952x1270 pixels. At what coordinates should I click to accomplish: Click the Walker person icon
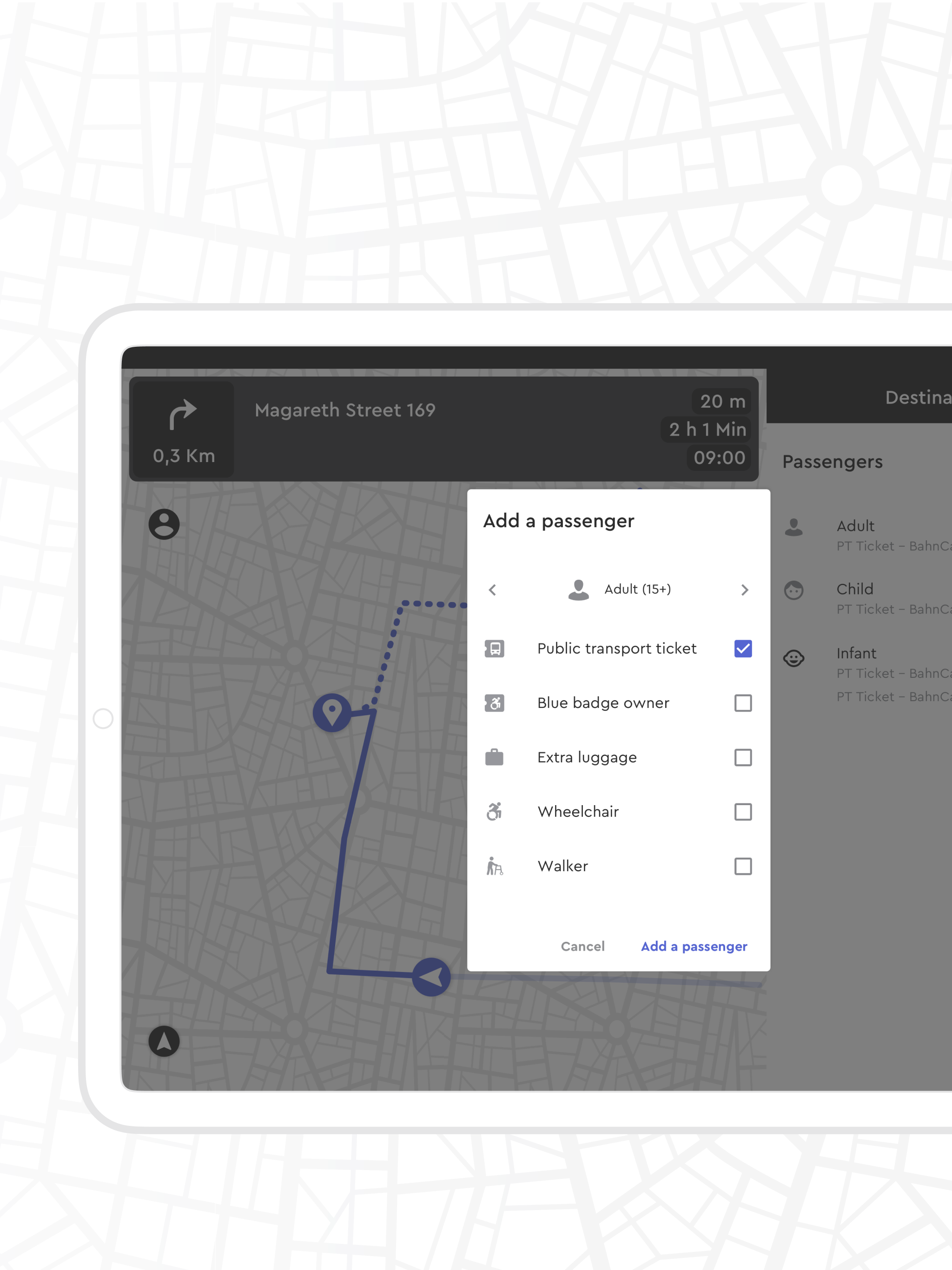495,866
